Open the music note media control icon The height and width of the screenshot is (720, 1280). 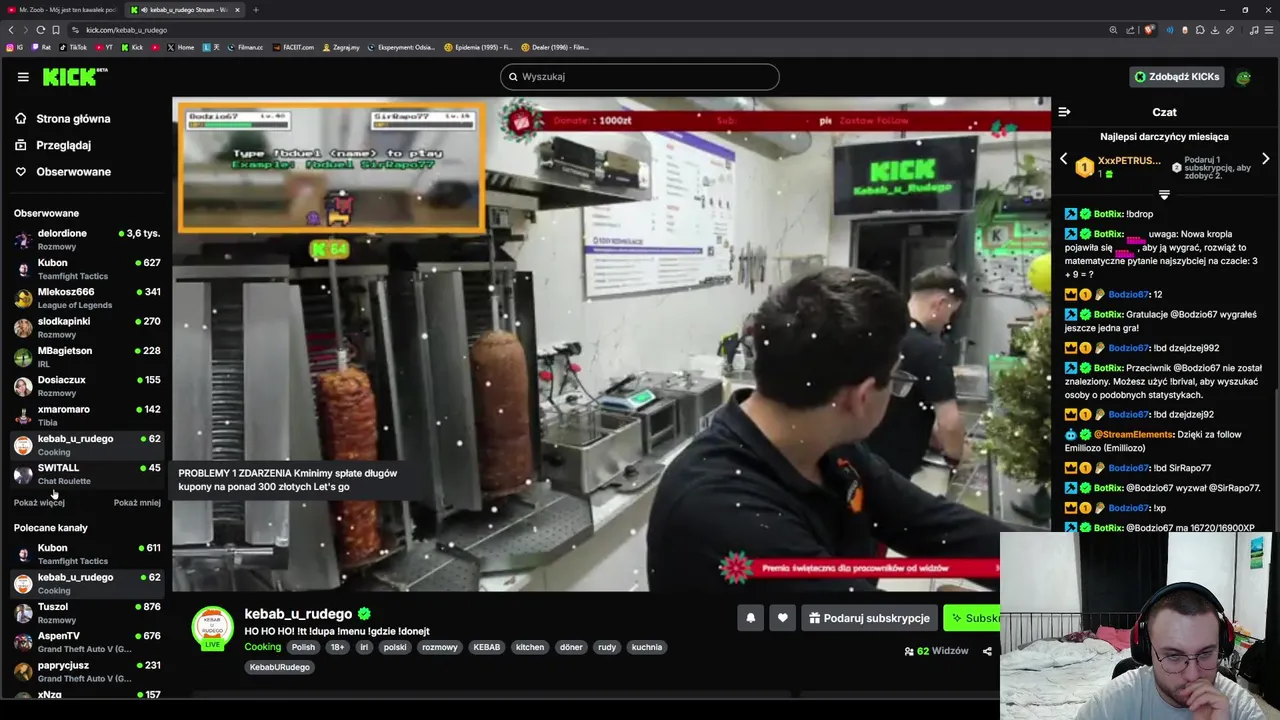point(1254,30)
